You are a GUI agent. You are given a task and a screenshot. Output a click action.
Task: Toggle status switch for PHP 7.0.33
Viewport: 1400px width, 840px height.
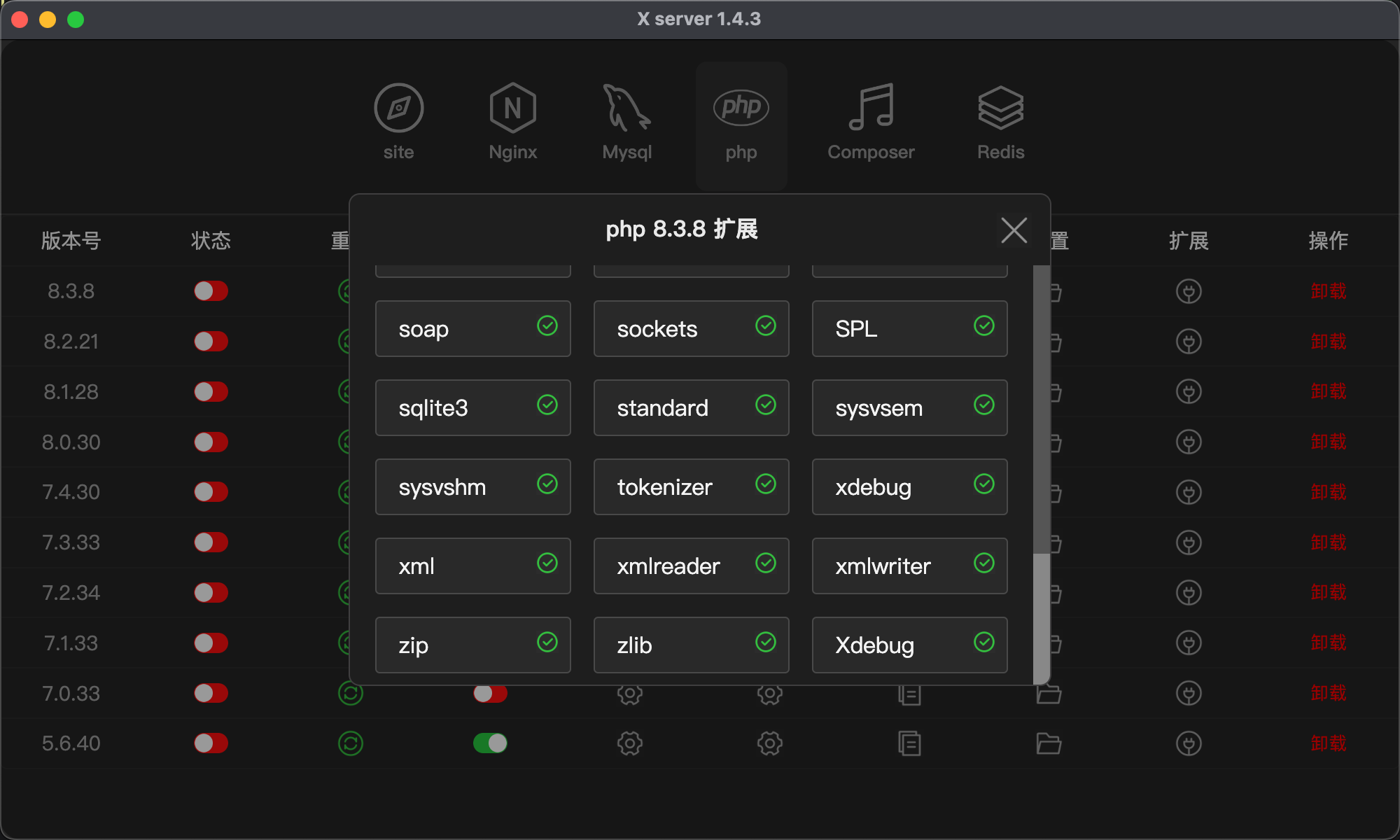coord(211,694)
